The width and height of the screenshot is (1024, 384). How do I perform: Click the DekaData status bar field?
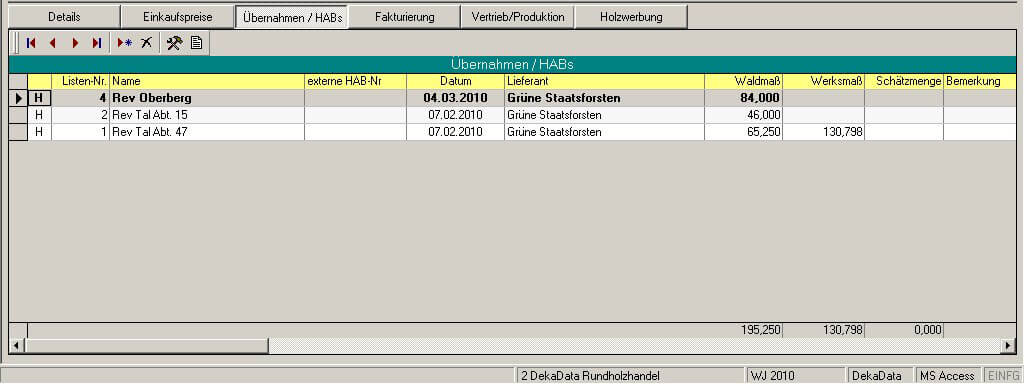(x=880, y=376)
